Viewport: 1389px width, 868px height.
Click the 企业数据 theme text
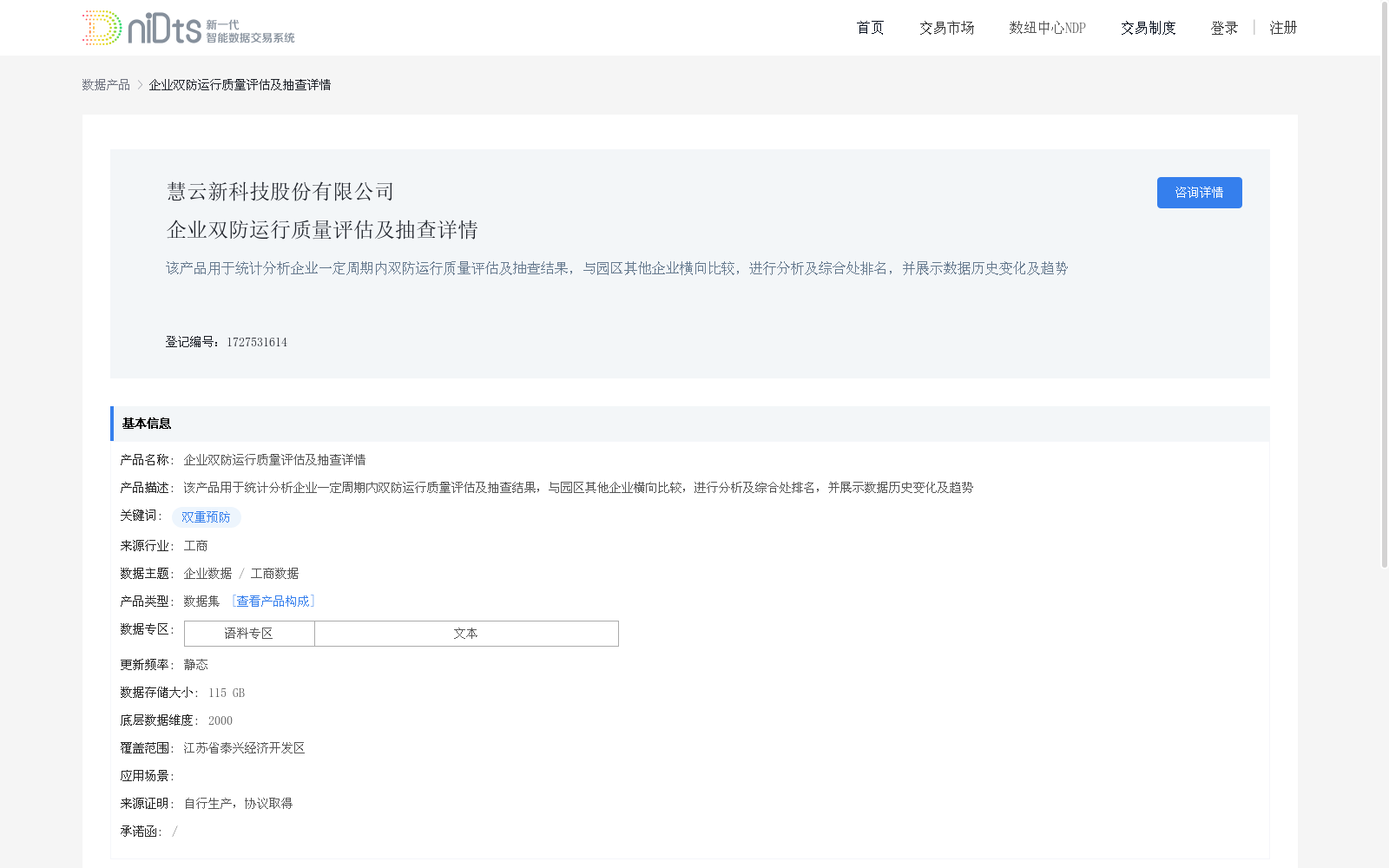(207, 574)
